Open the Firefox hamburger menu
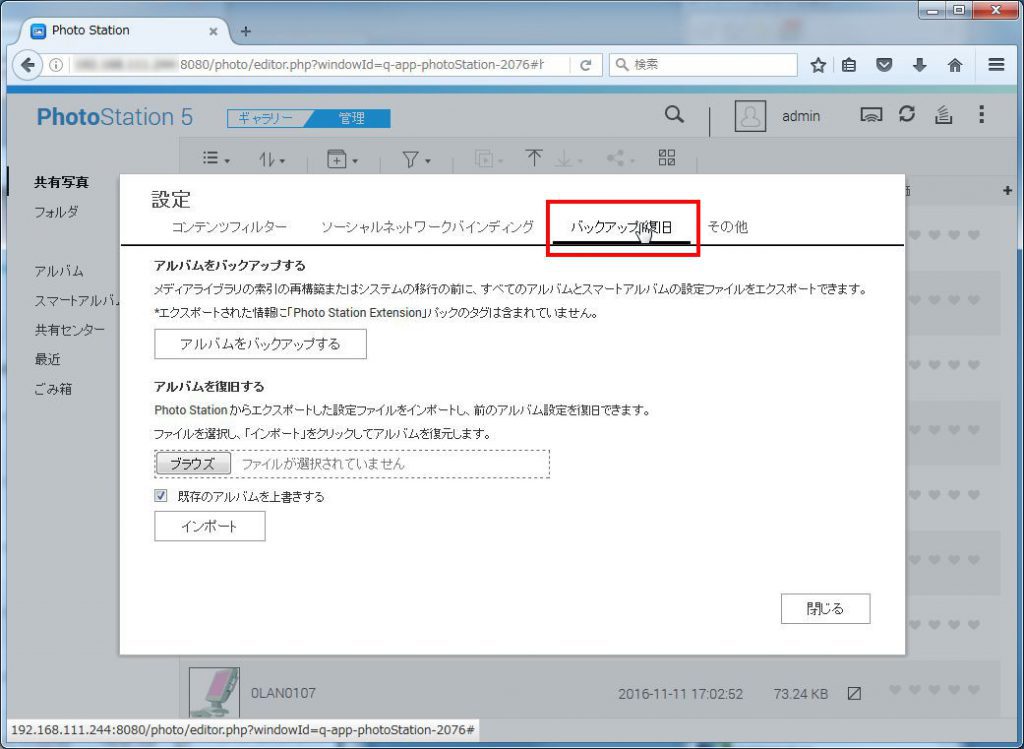Screen dimensions: 1024x749 [996, 65]
